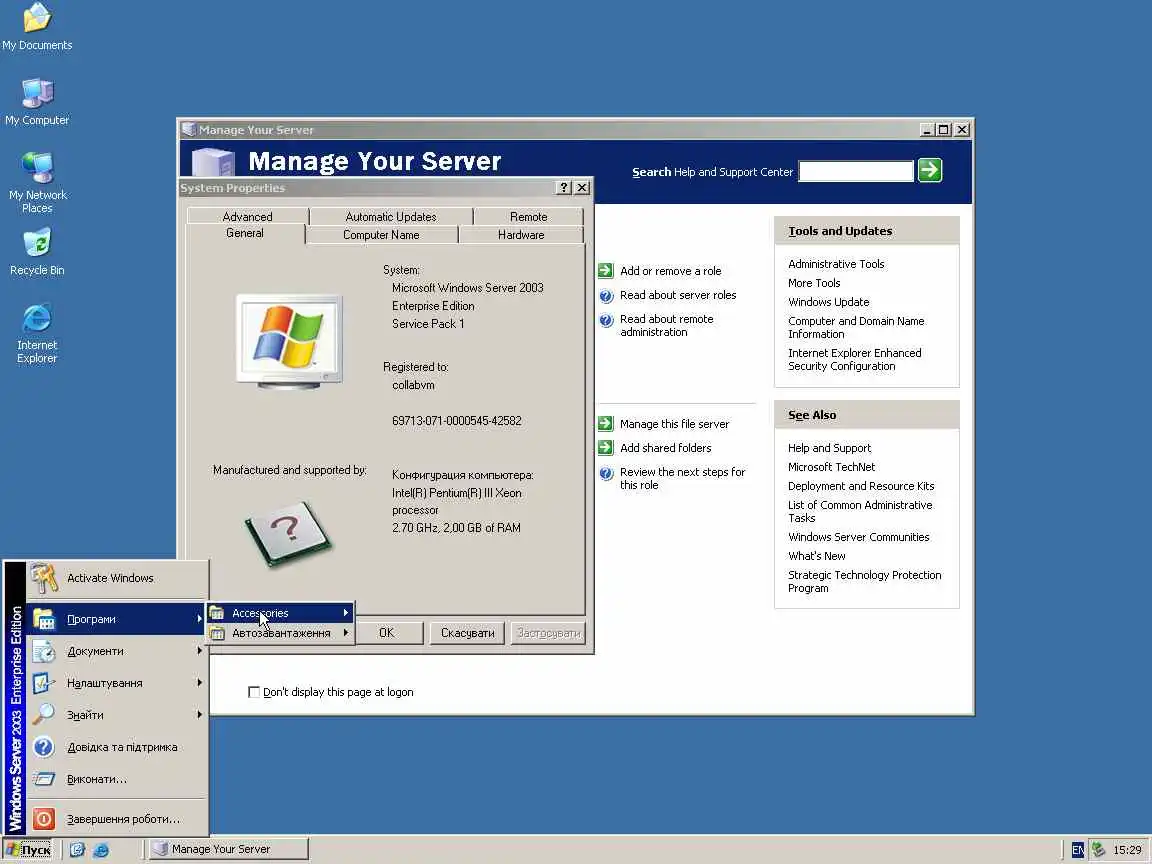Click the red Завершення роботи power icon

44,818
